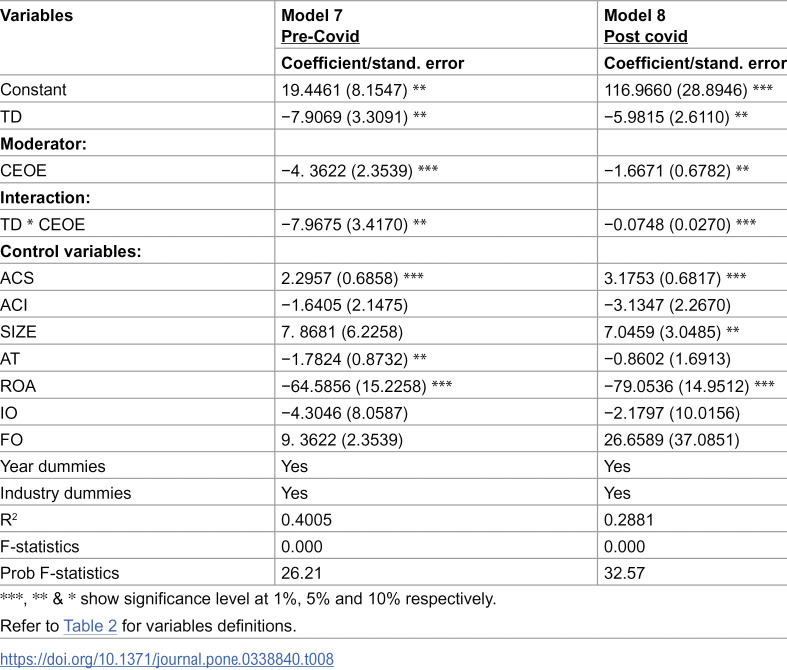Image resolution: width=787 pixels, height=670 pixels.
Task: Select the TD * CEOE interaction label
Action: click(43, 224)
